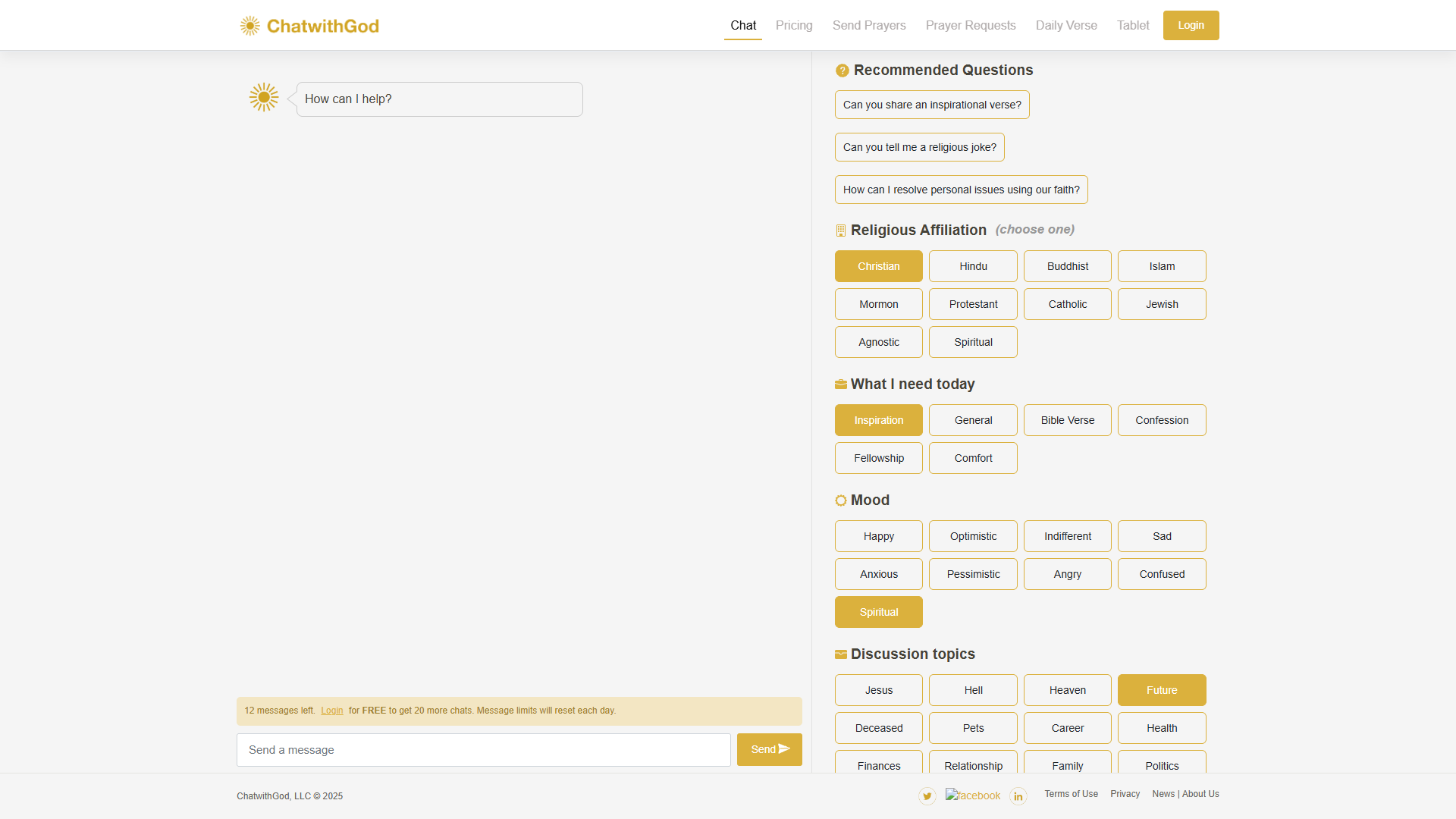Click the Send a message input field
Screen dimensions: 1456x819
pyautogui.click(x=484, y=750)
